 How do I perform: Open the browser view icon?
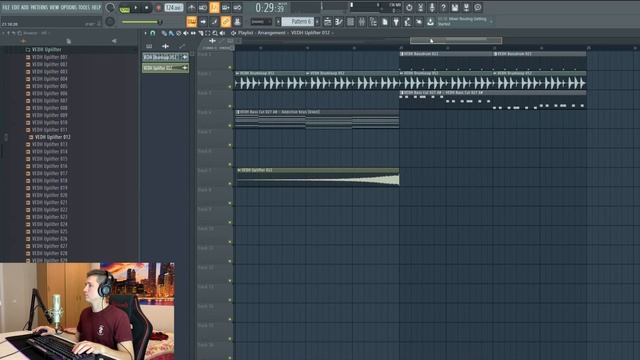[373, 22]
